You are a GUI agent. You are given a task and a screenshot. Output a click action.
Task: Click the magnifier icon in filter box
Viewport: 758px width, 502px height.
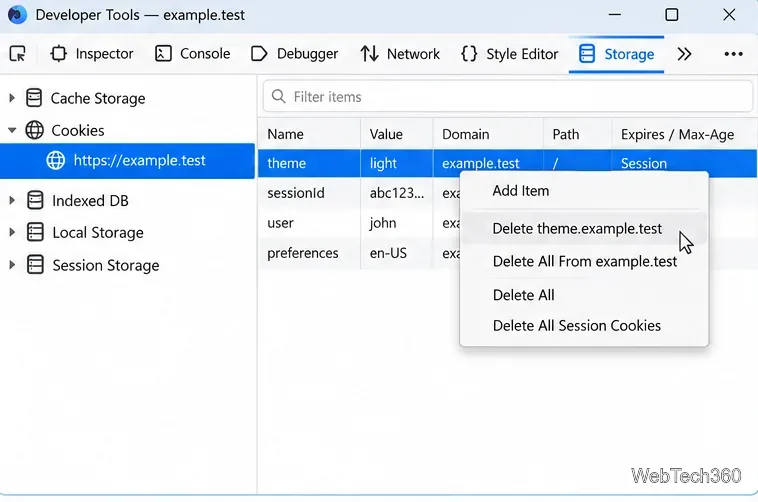pos(278,96)
